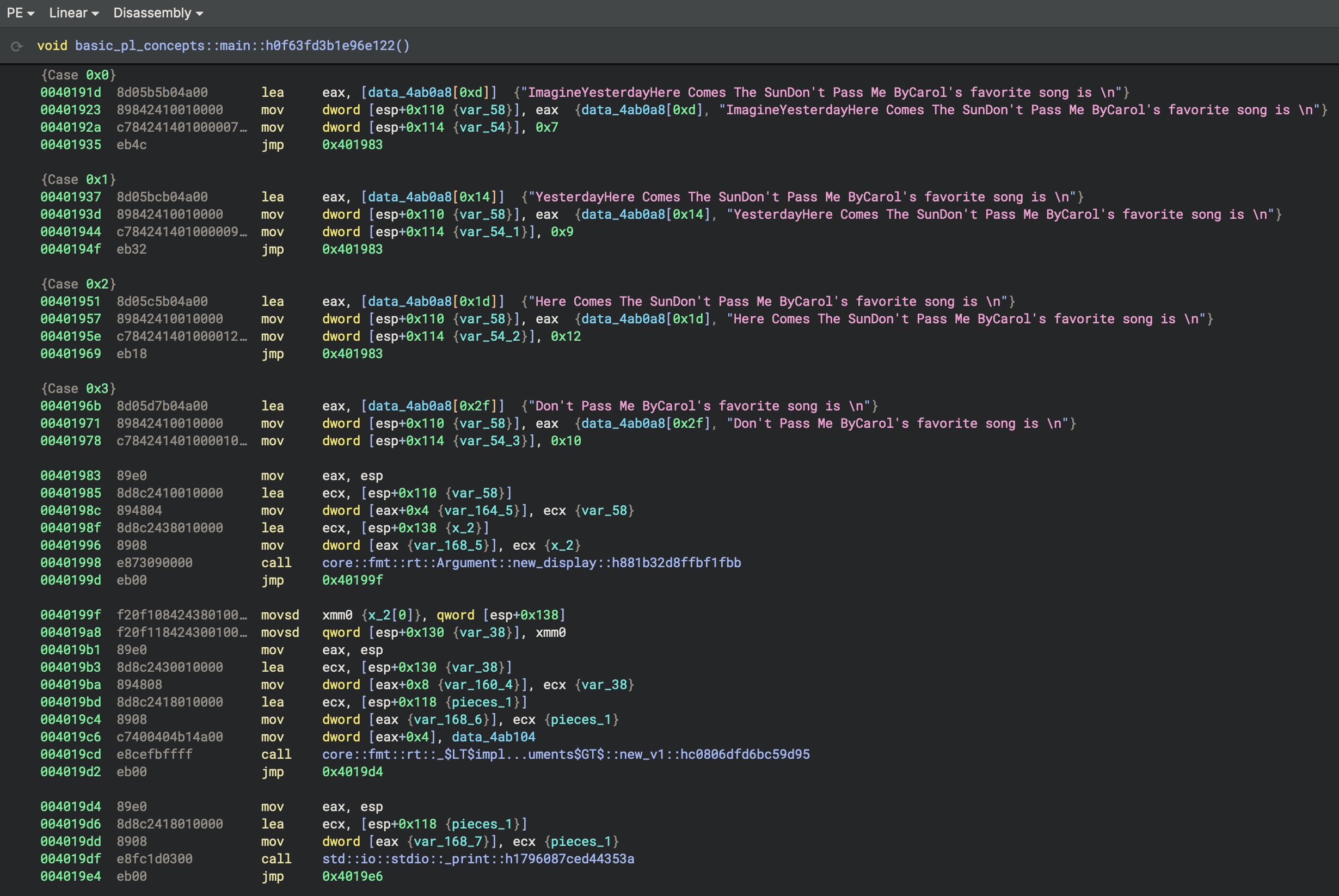Click jump target 0x4019d4

tap(352, 772)
